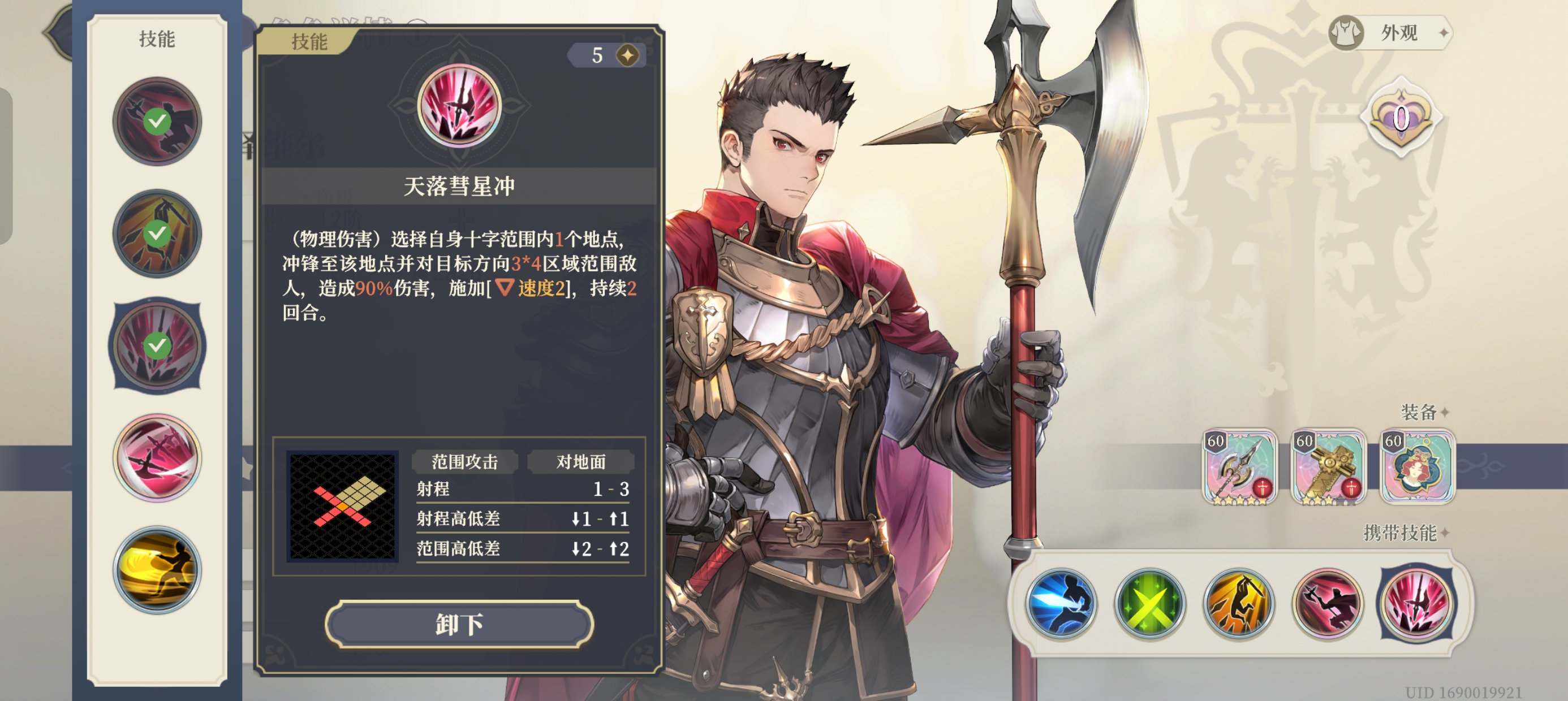This screenshot has width=1568, height=701.
Task: Select the blue dash carried skill icon
Action: (x=1061, y=603)
